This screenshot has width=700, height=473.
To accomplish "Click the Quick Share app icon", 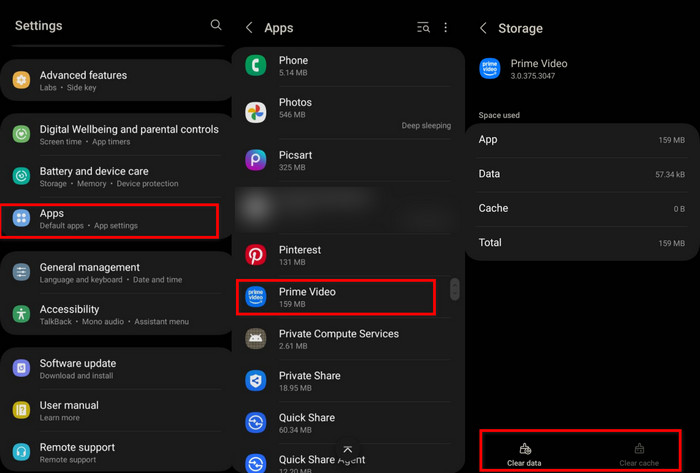I will [x=256, y=423].
